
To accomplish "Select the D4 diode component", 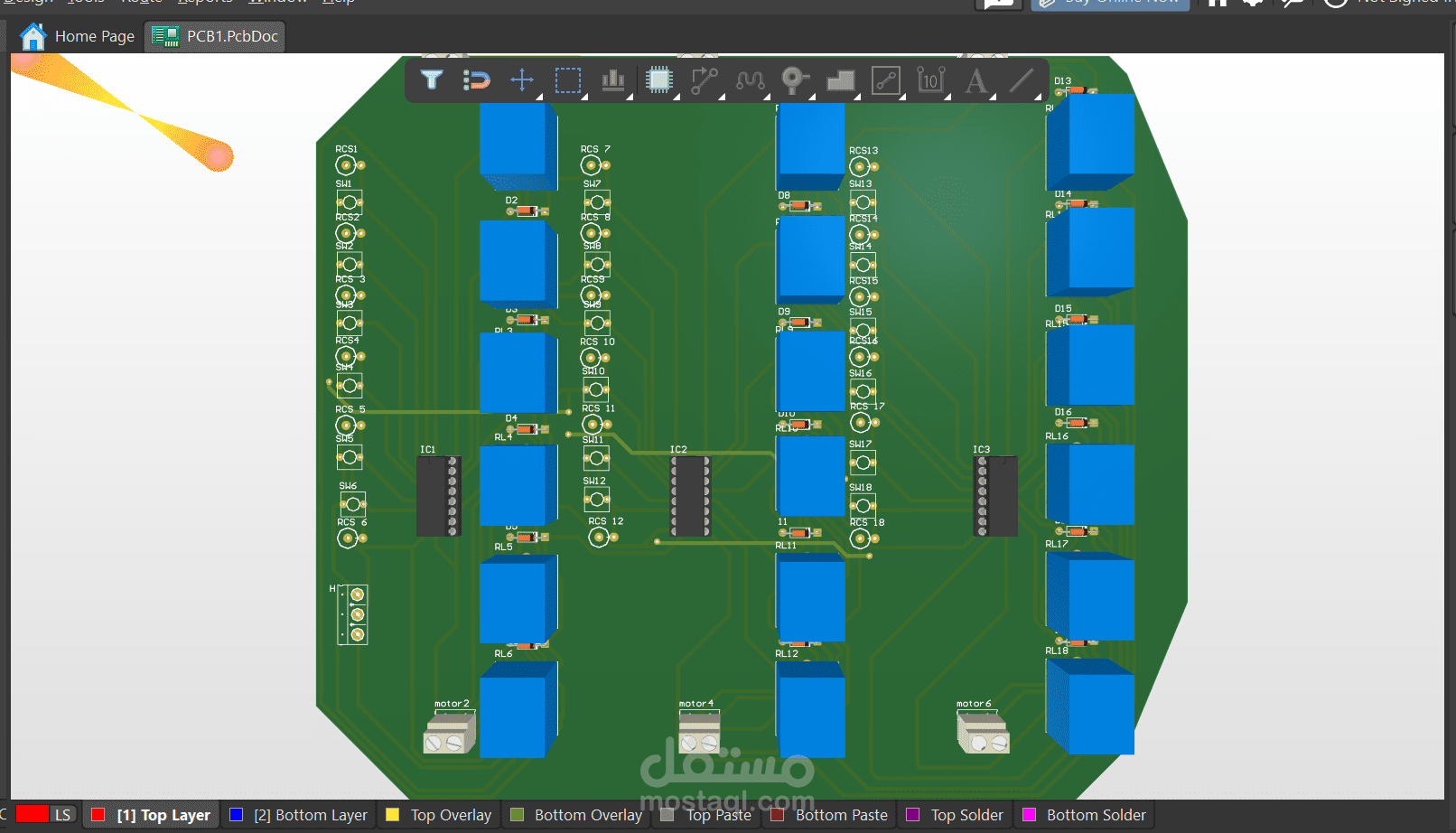I will (x=527, y=429).
